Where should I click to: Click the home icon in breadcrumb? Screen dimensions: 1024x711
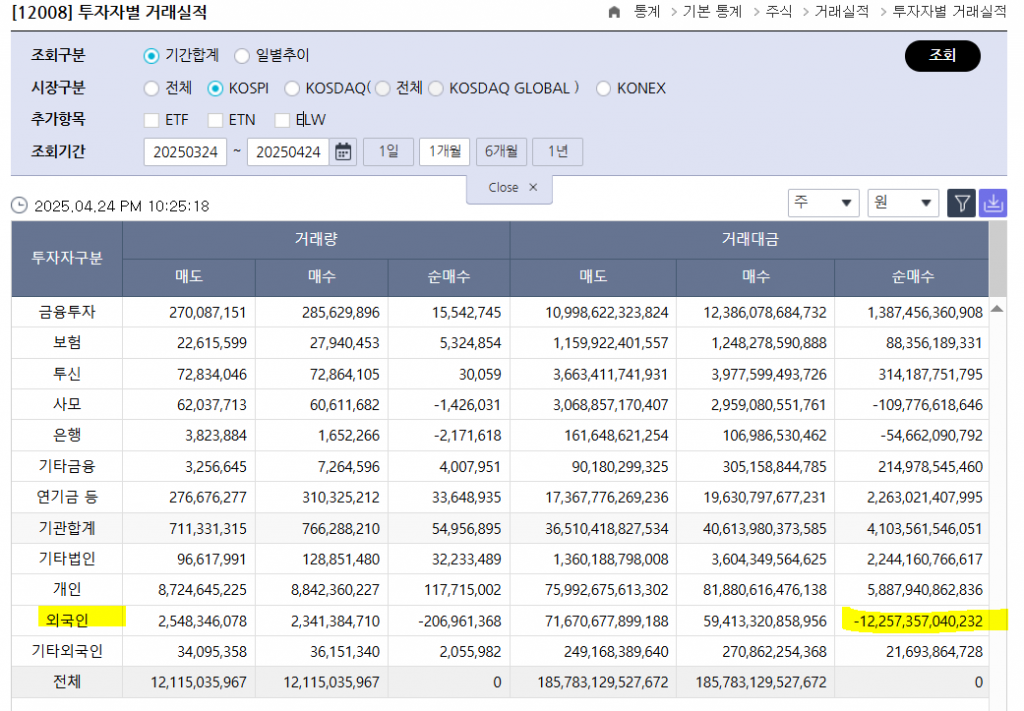[614, 12]
